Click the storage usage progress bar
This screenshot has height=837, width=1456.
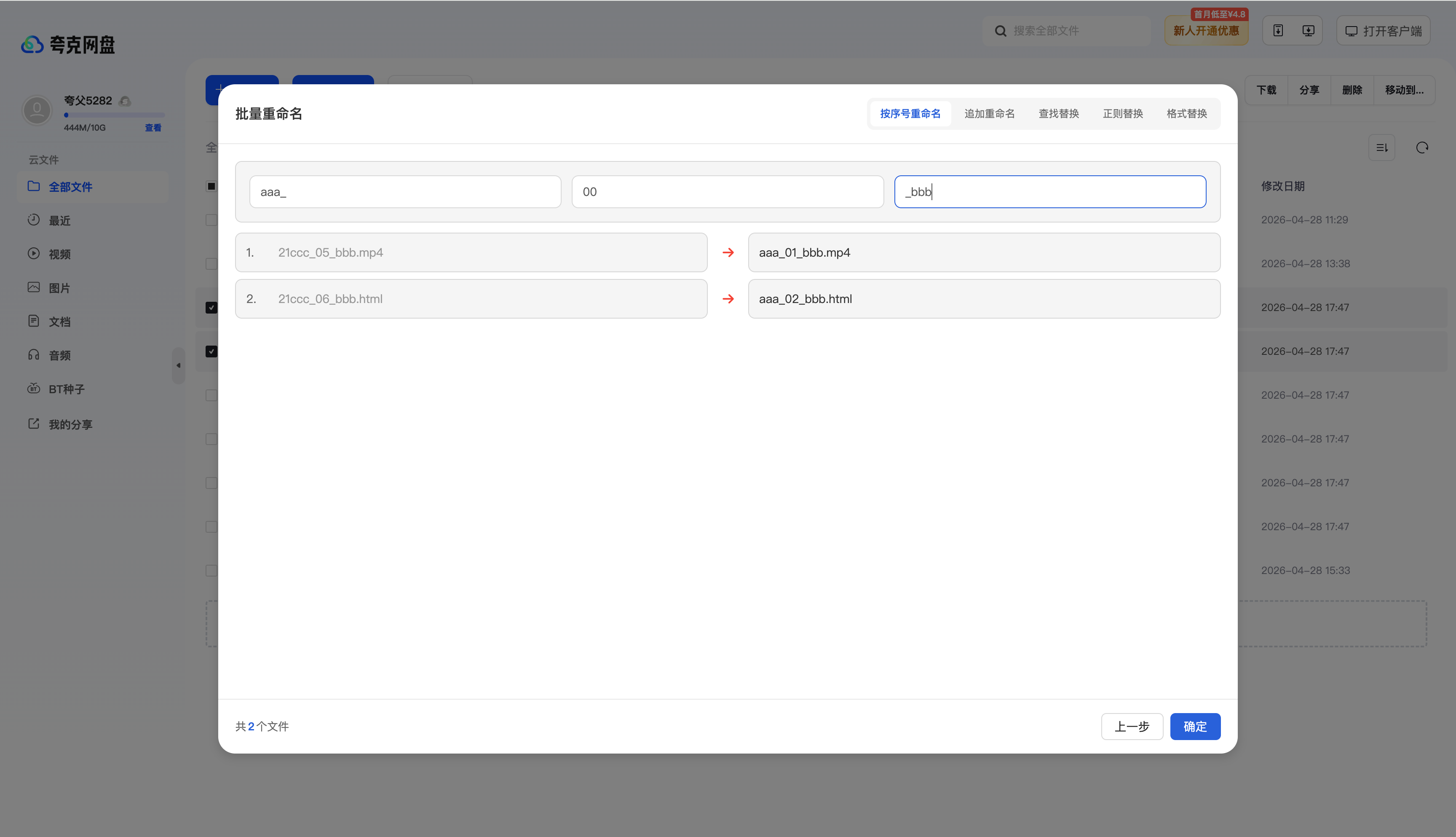[x=114, y=115]
